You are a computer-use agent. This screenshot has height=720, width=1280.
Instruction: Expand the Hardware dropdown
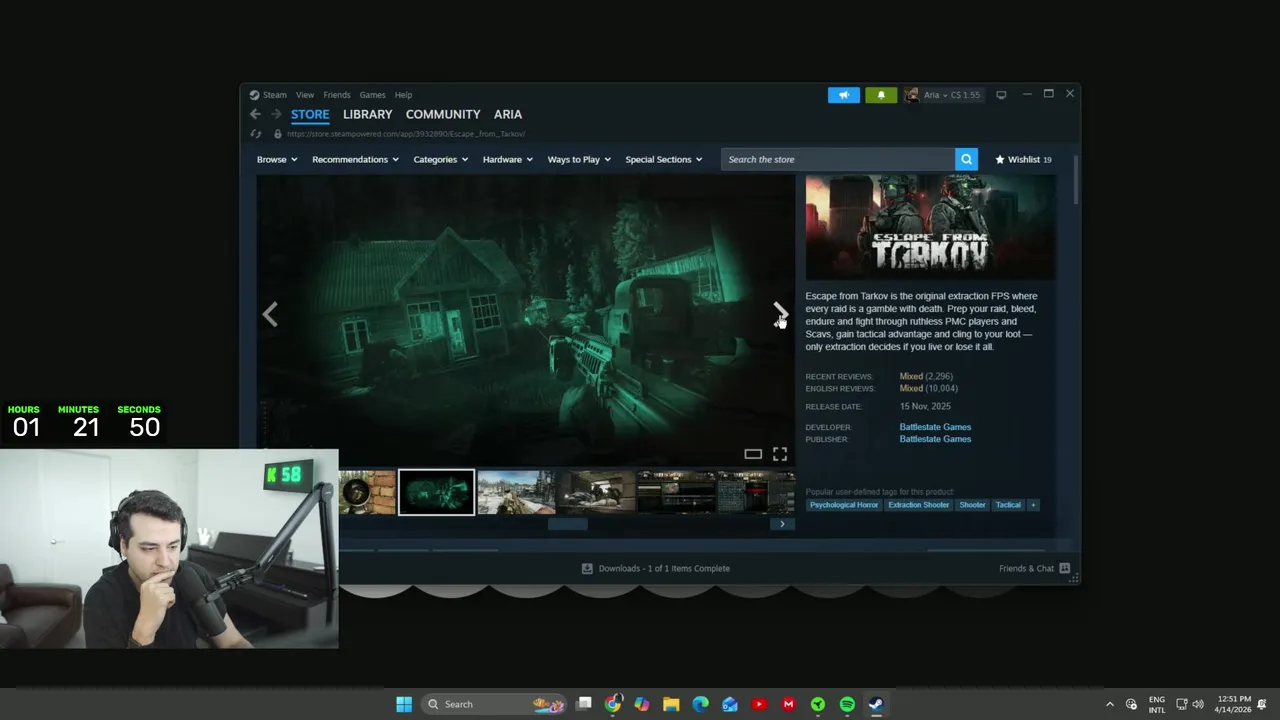[x=508, y=159]
